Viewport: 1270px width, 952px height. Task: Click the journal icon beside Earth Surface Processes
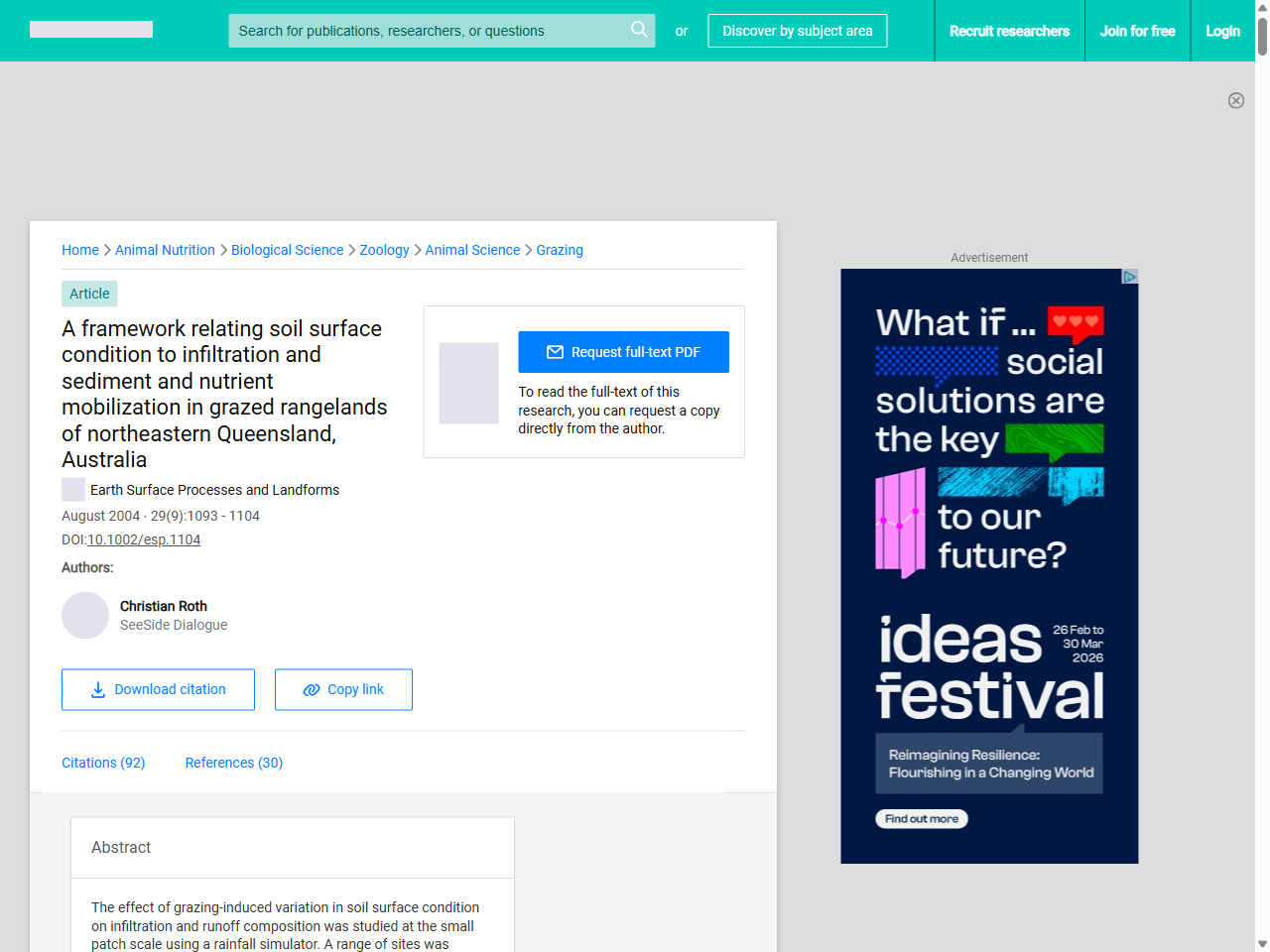tap(73, 489)
